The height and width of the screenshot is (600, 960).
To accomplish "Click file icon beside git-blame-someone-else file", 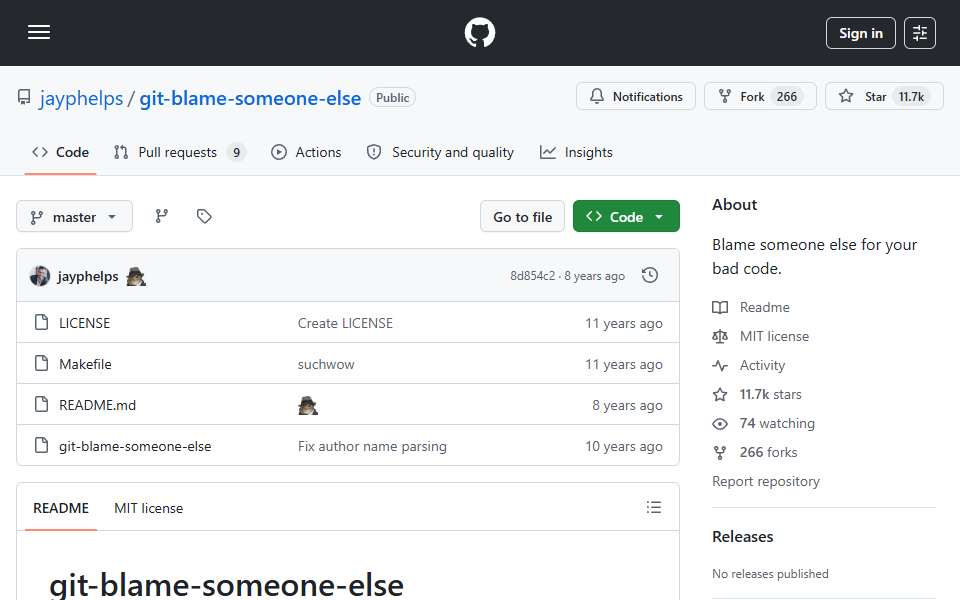I will [42, 445].
